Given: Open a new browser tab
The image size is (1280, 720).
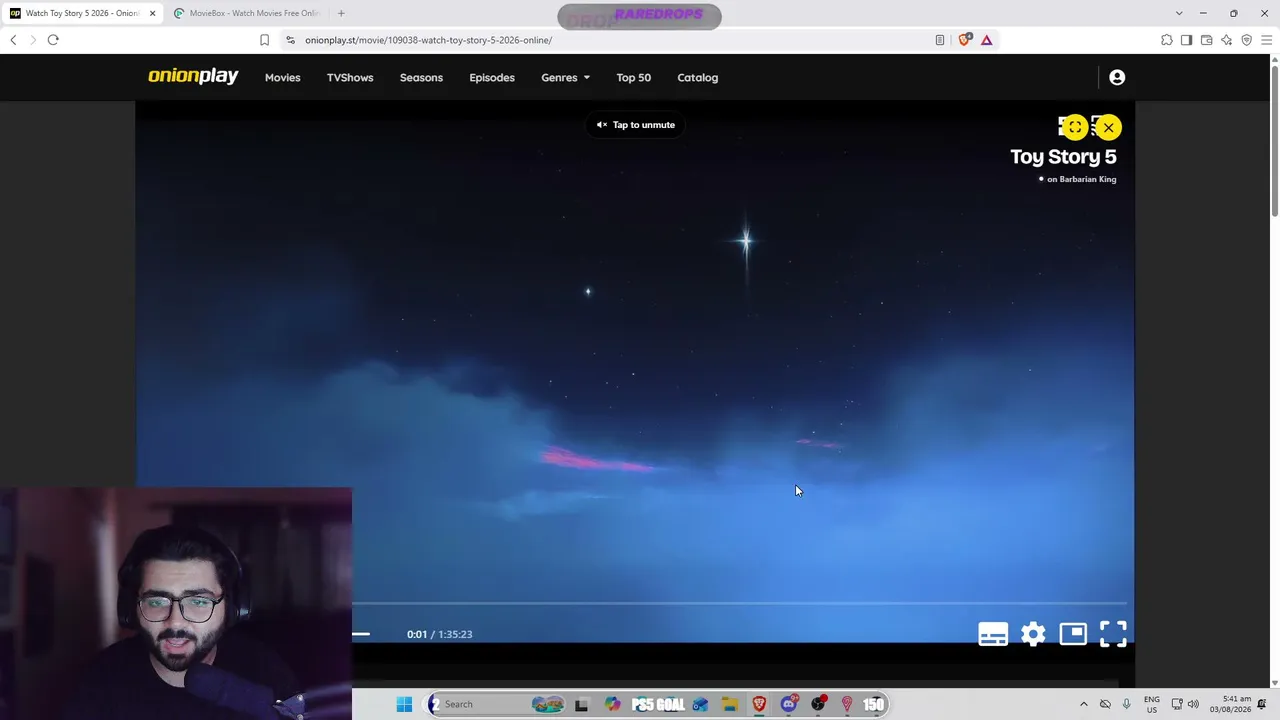Looking at the screenshot, I should point(341,13).
